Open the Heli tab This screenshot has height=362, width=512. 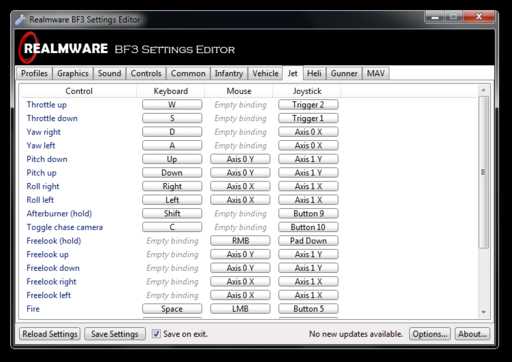[x=314, y=73]
